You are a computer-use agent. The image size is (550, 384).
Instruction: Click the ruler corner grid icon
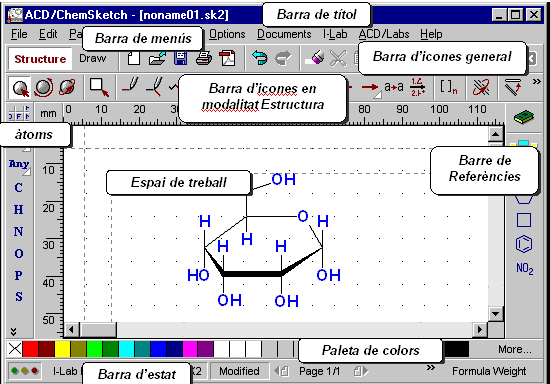point(19,113)
